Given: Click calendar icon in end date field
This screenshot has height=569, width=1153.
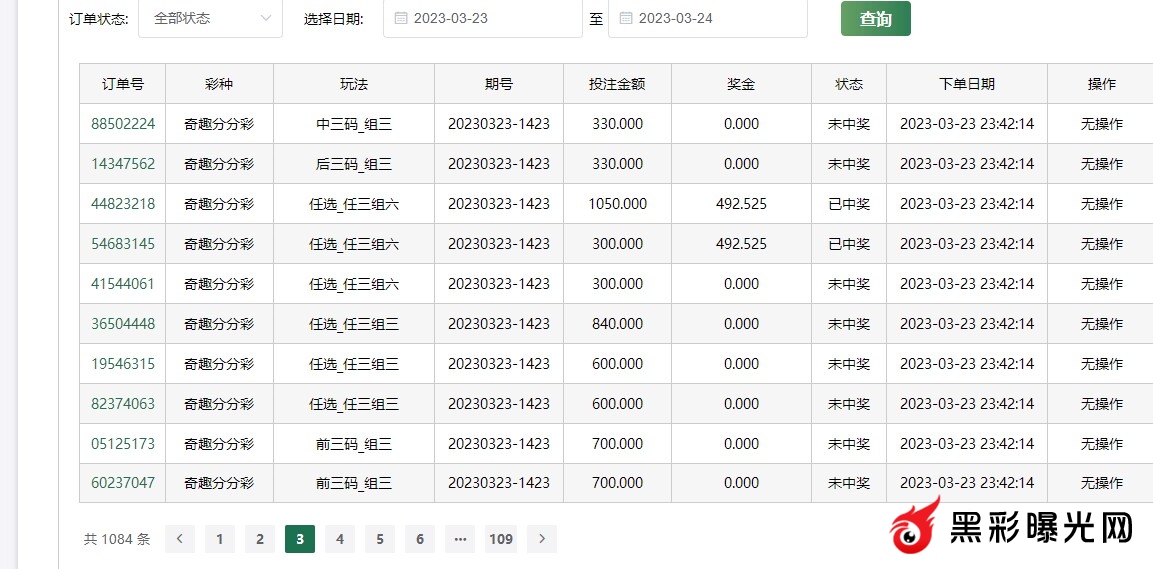Looking at the screenshot, I should coord(626,18).
